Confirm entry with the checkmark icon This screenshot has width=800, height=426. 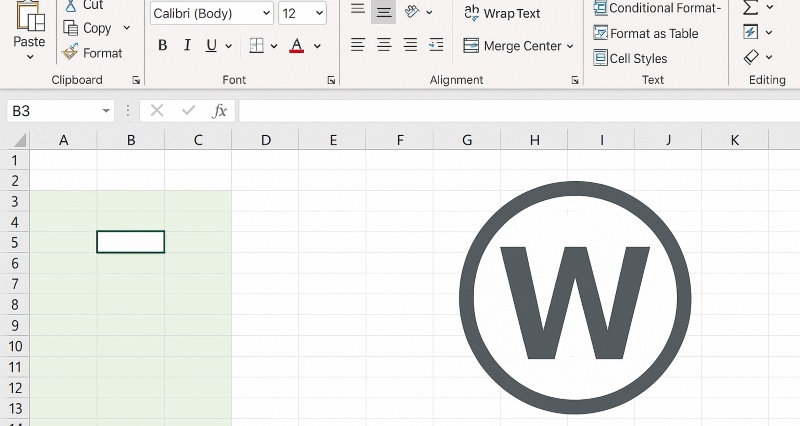(189, 111)
